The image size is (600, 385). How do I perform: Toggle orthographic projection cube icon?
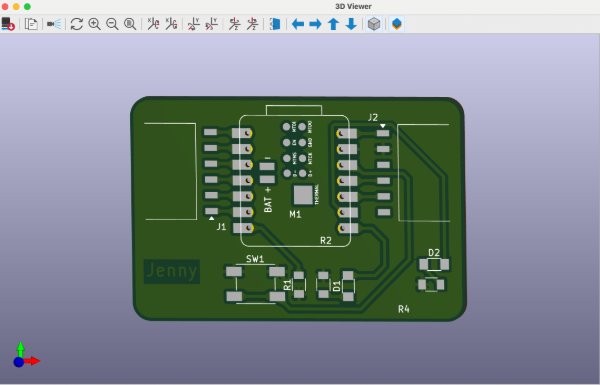(x=374, y=24)
